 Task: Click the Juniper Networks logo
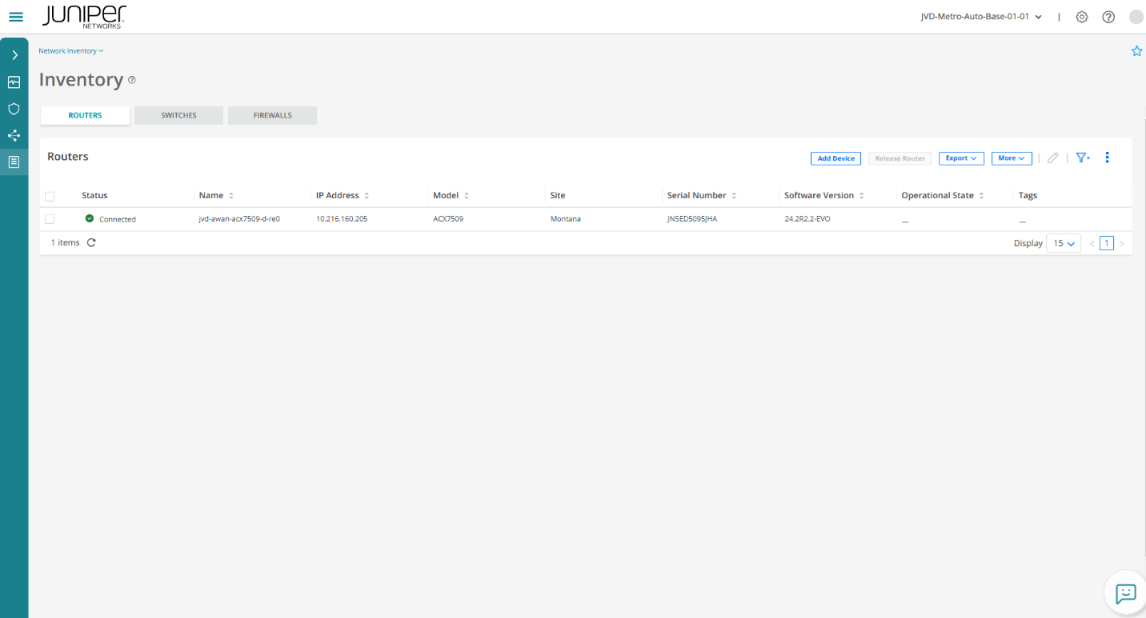point(84,16)
